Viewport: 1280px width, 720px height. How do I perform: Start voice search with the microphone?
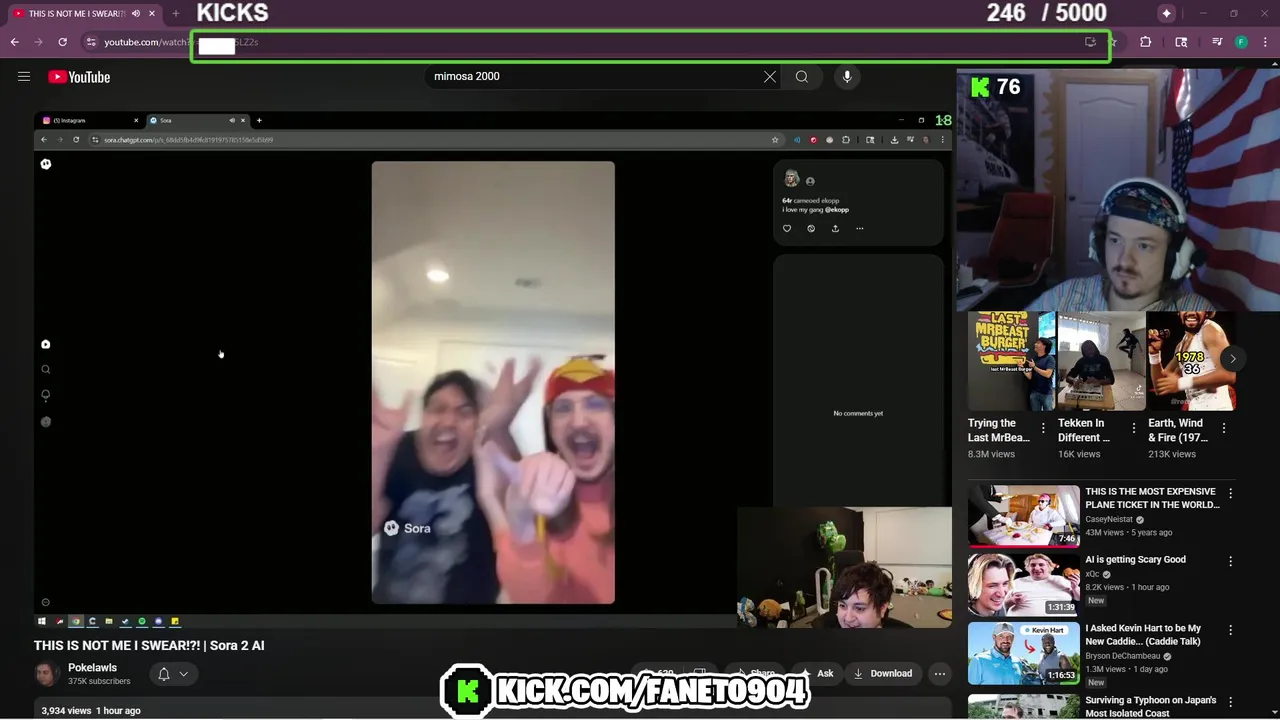847,77
